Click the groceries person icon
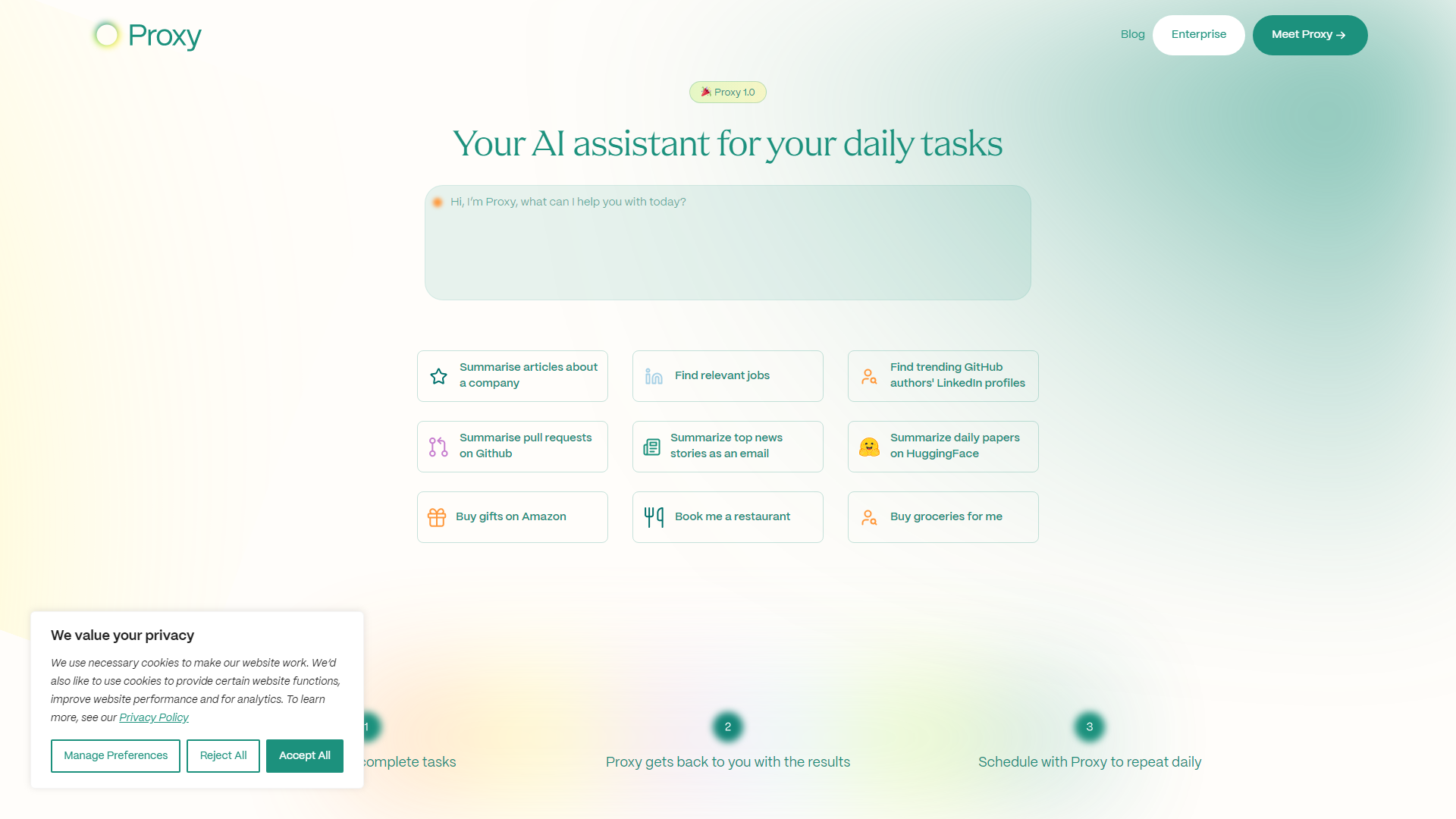 [868, 517]
